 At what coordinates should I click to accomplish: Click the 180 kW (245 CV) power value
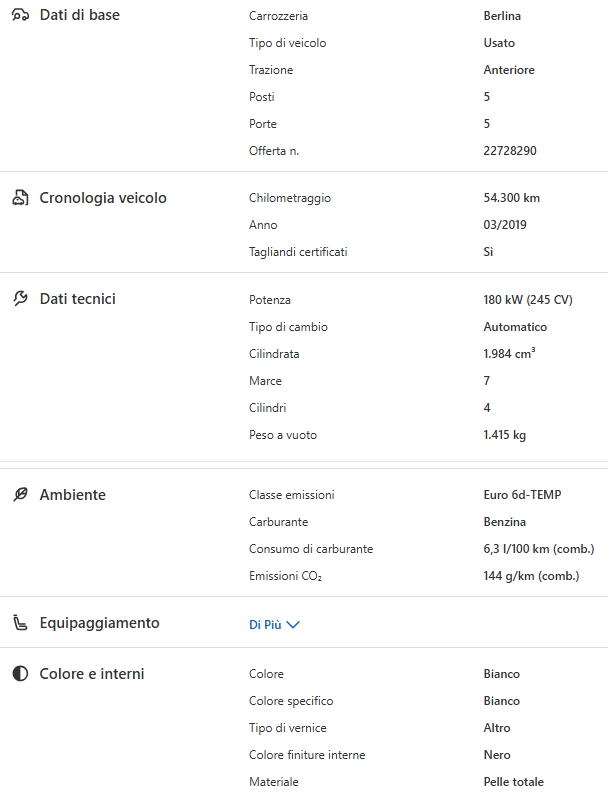pyautogui.click(x=527, y=300)
